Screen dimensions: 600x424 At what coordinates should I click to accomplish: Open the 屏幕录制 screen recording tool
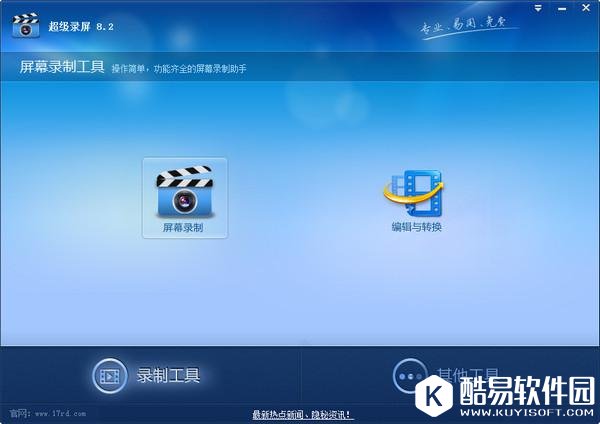(x=185, y=198)
